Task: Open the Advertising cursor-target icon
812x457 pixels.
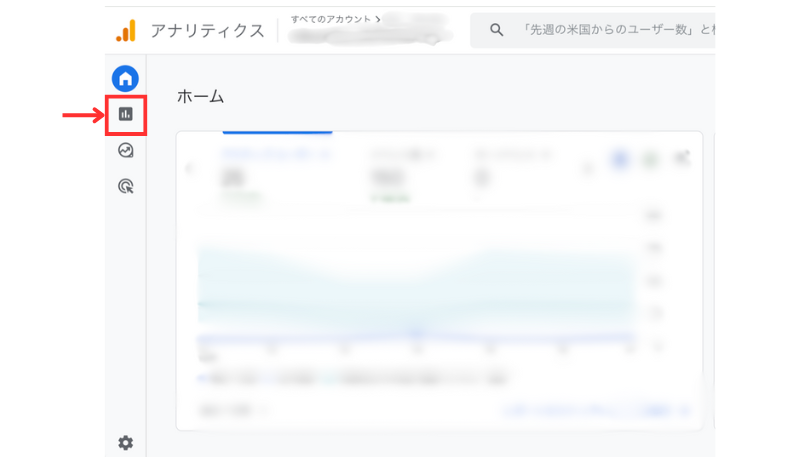Action: click(x=125, y=185)
